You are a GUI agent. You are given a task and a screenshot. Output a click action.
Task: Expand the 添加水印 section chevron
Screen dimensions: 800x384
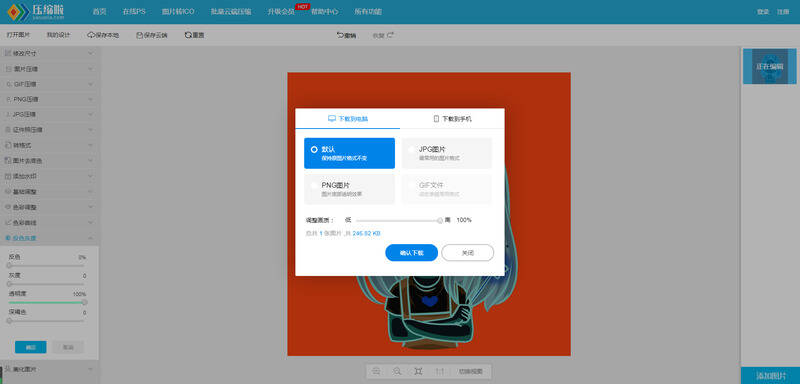coord(90,176)
